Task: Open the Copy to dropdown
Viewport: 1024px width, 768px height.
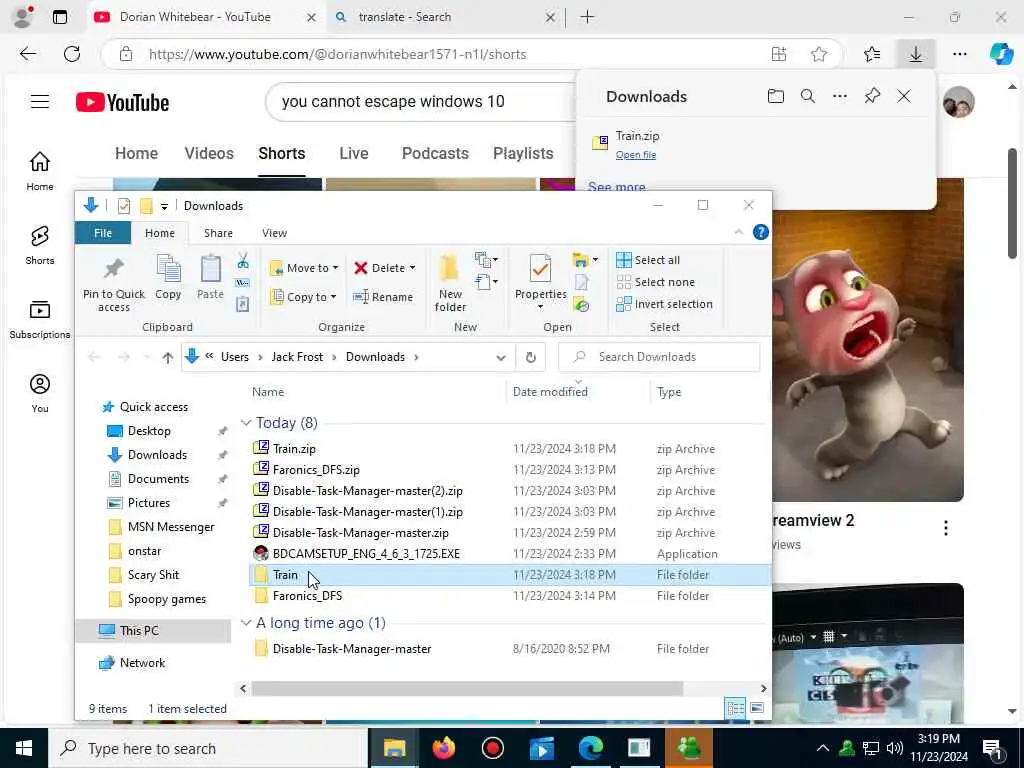Action: [x=303, y=297]
